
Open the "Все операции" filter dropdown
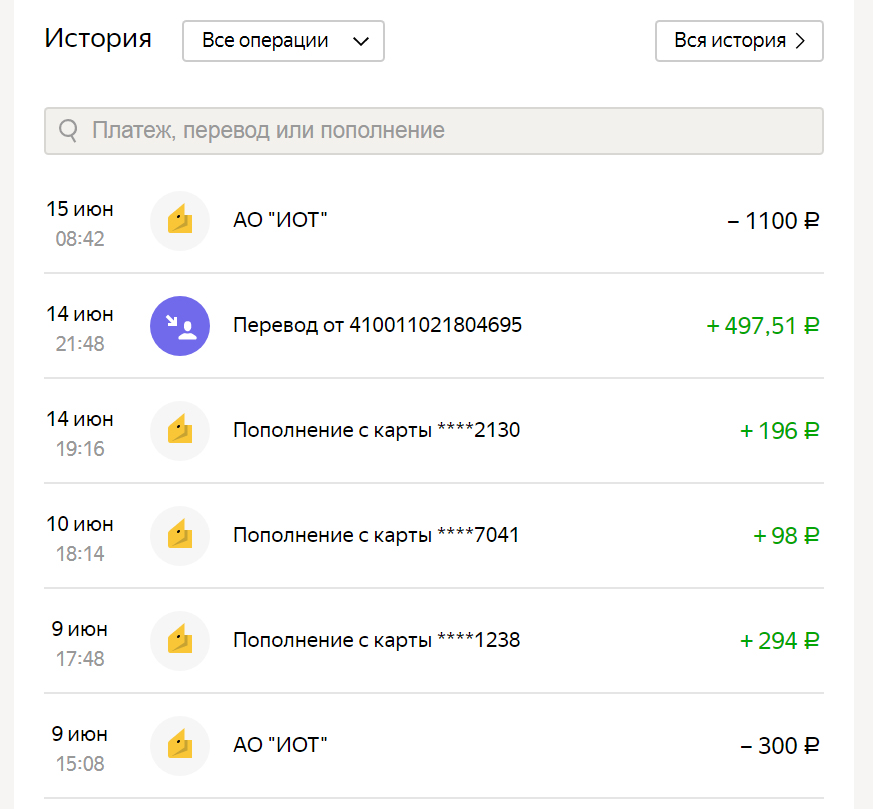click(283, 41)
